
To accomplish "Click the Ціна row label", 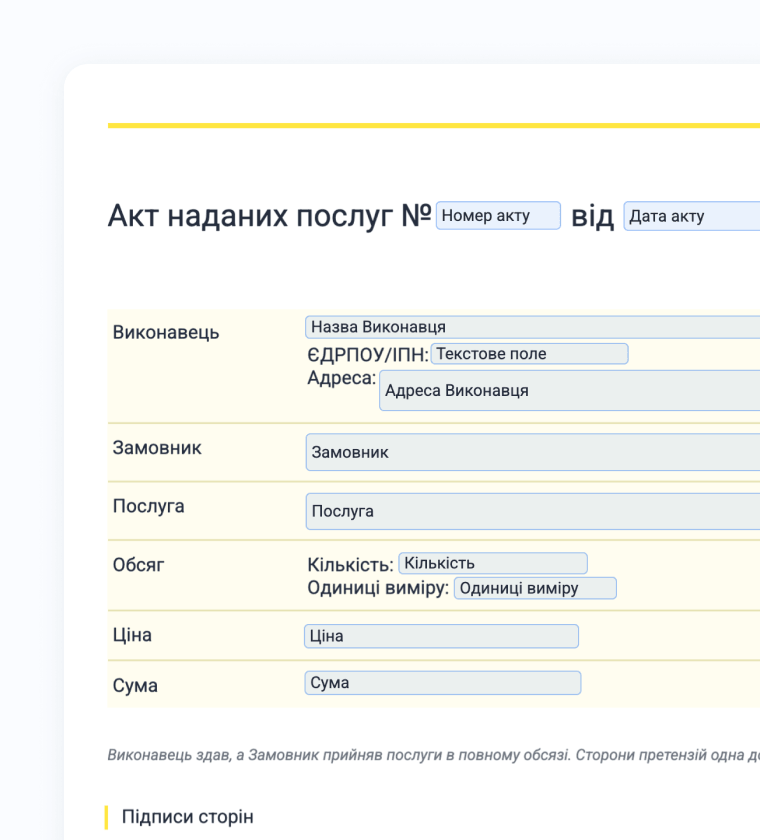I will click(x=132, y=635).
